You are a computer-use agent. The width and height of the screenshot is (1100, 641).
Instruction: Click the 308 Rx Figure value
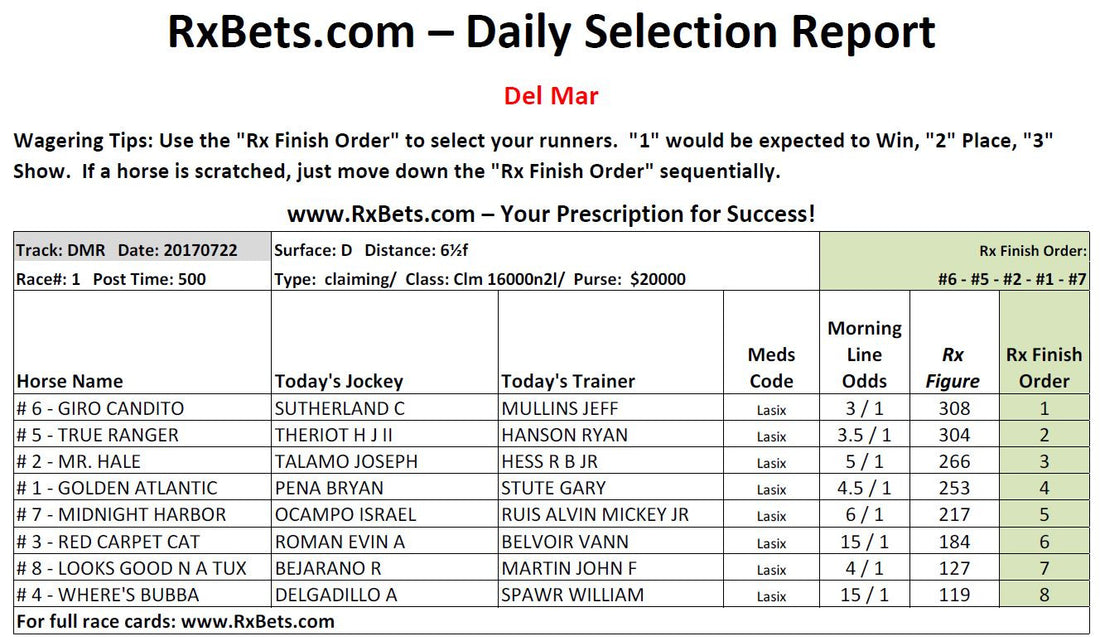pos(954,408)
